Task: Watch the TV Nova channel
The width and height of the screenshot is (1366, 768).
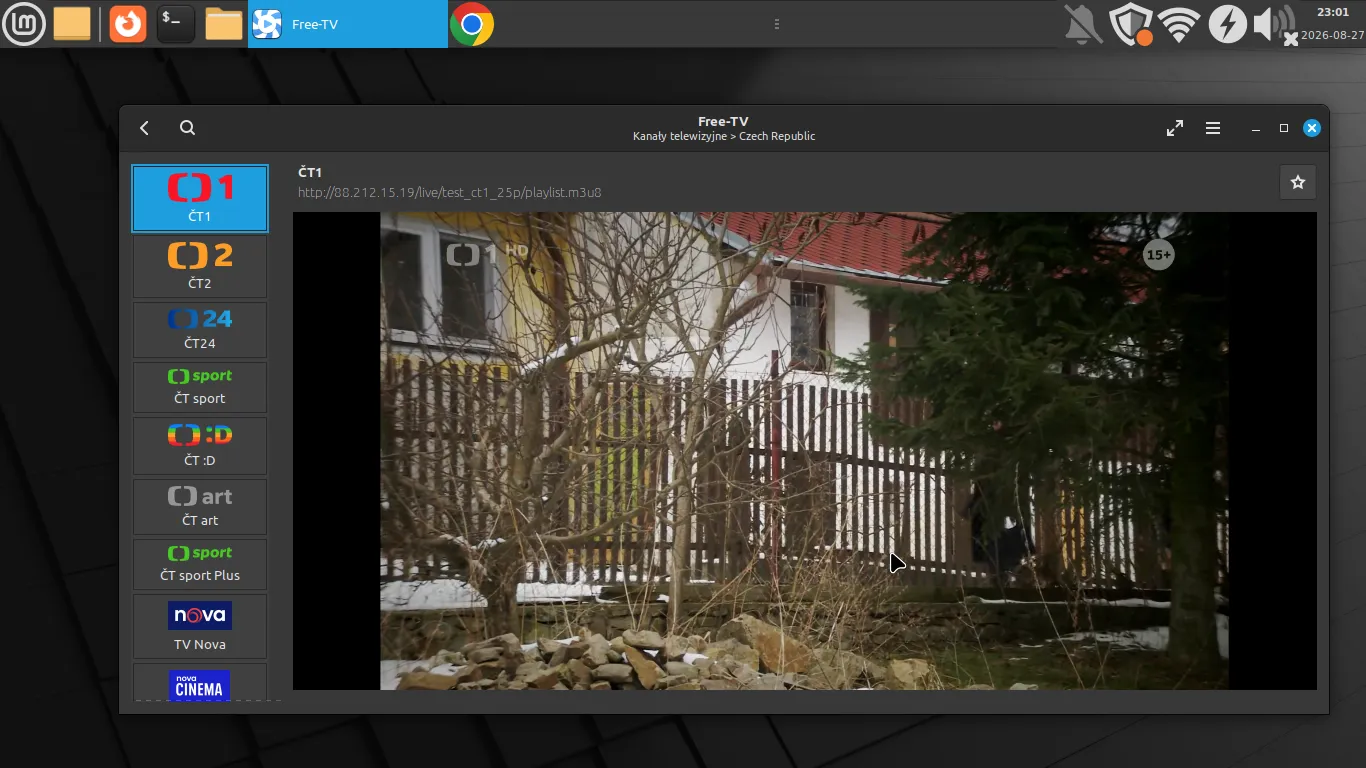Action: coord(200,627)
